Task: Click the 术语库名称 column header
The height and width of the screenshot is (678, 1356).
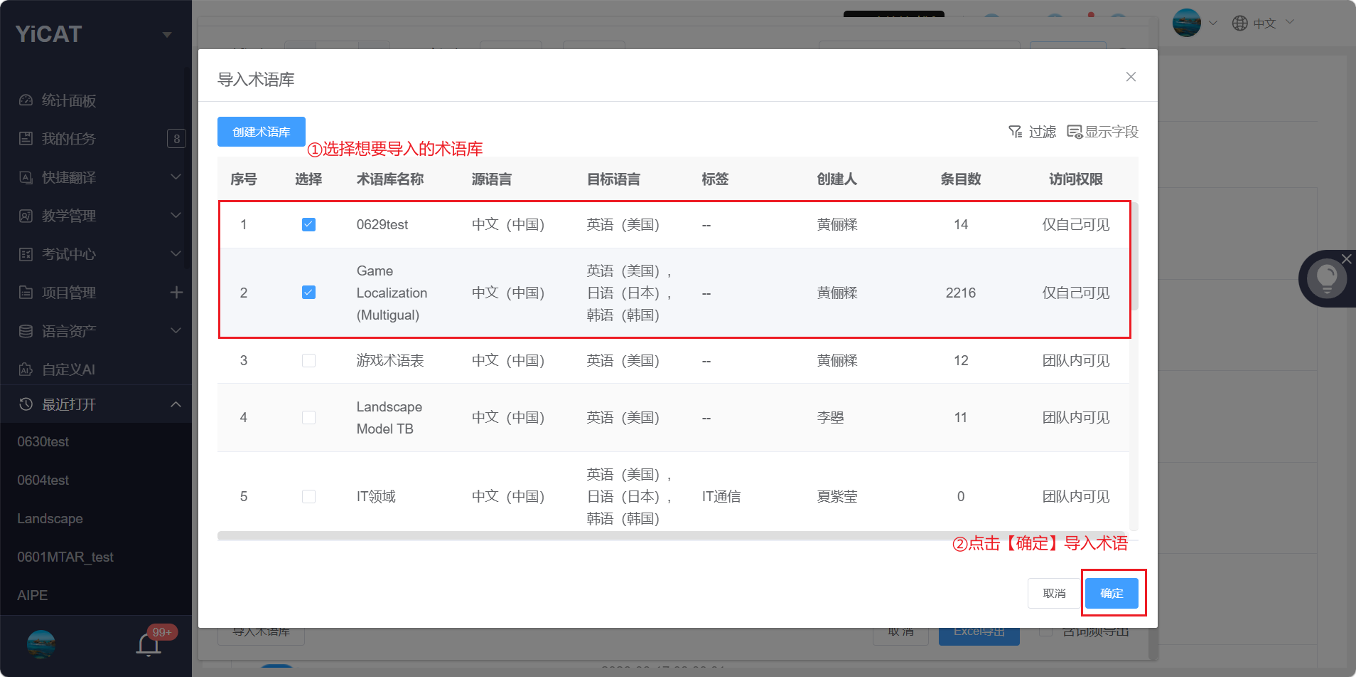Action: pyautogui.click(x=390, y=180)
